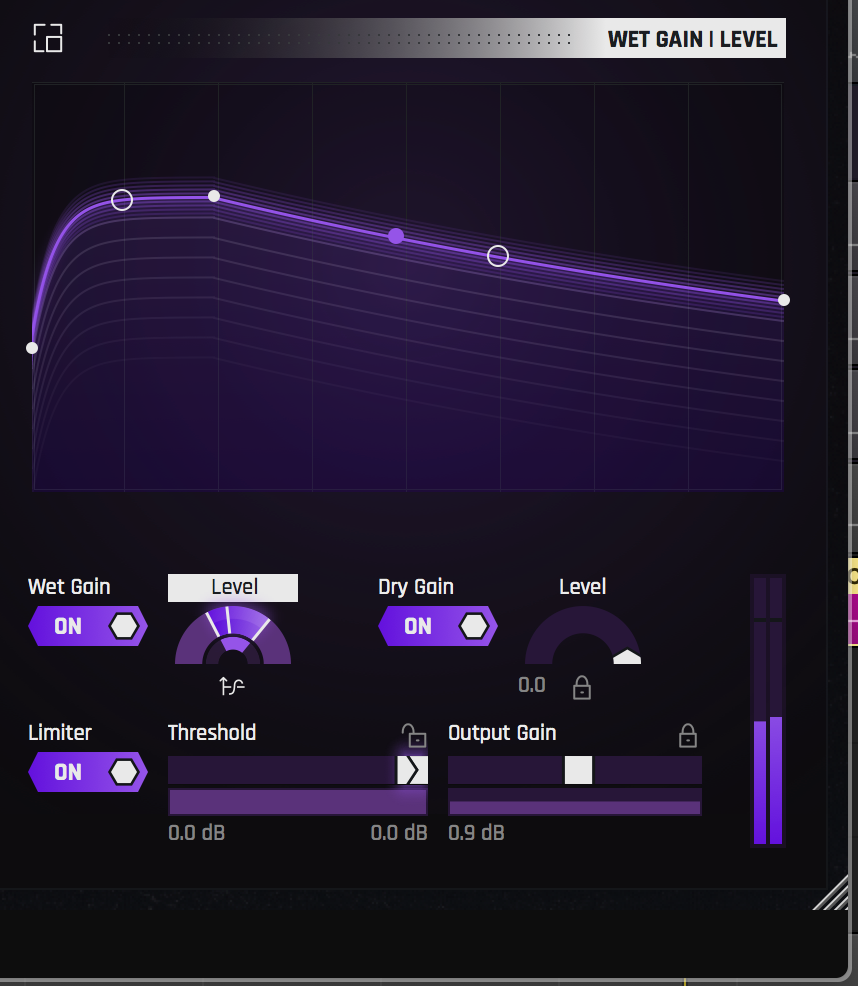Click the hexagon handle on the Wet Gain switch

pos(122,626)
